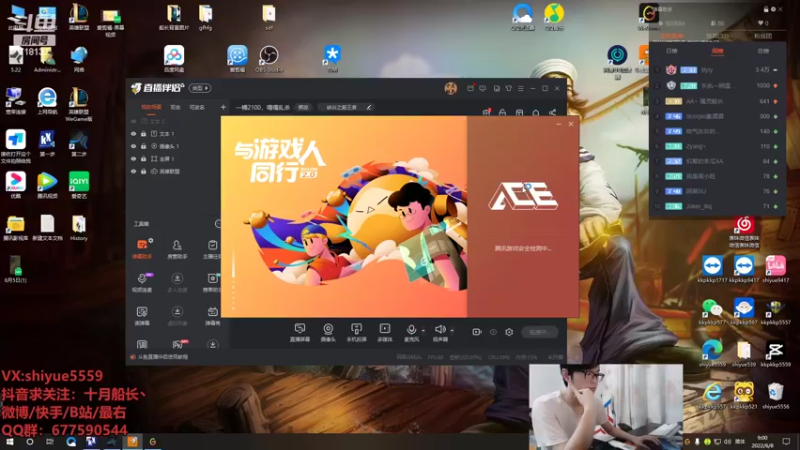Switch to 横屏 layout mode pill
This screenshot has width=800, height=450.
(x=199, y=88)
